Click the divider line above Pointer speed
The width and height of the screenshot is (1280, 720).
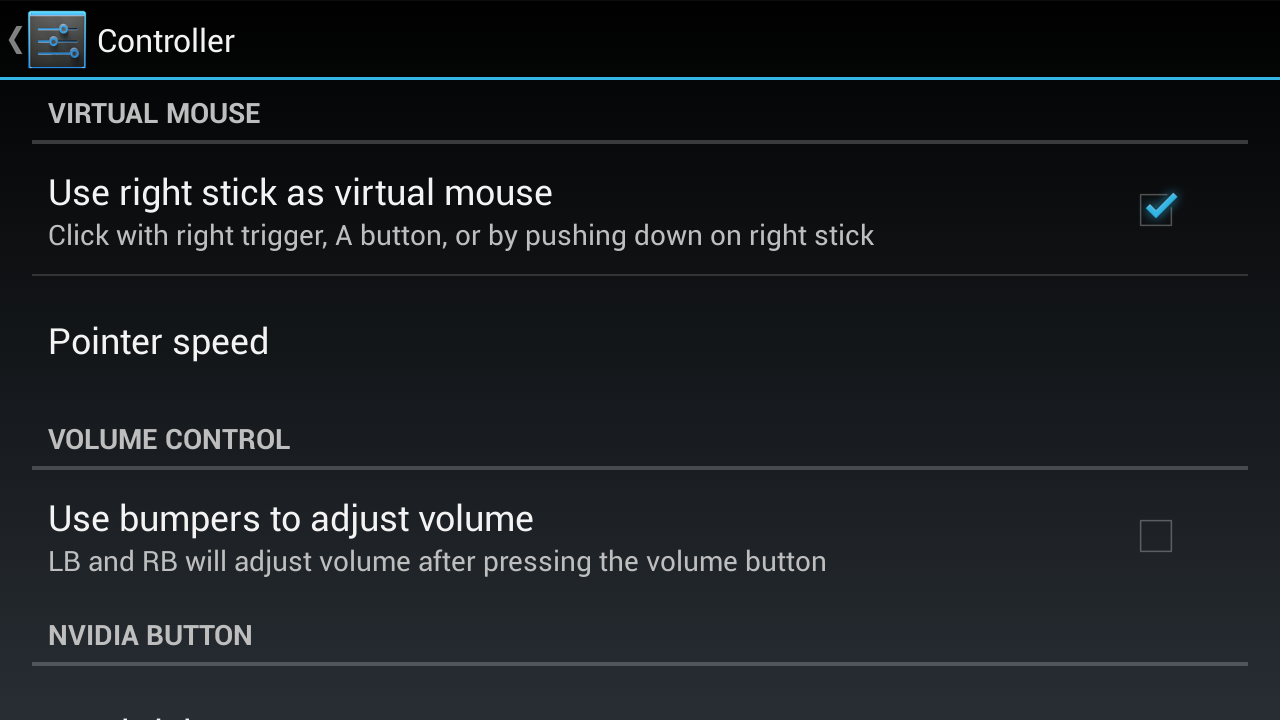640,275
